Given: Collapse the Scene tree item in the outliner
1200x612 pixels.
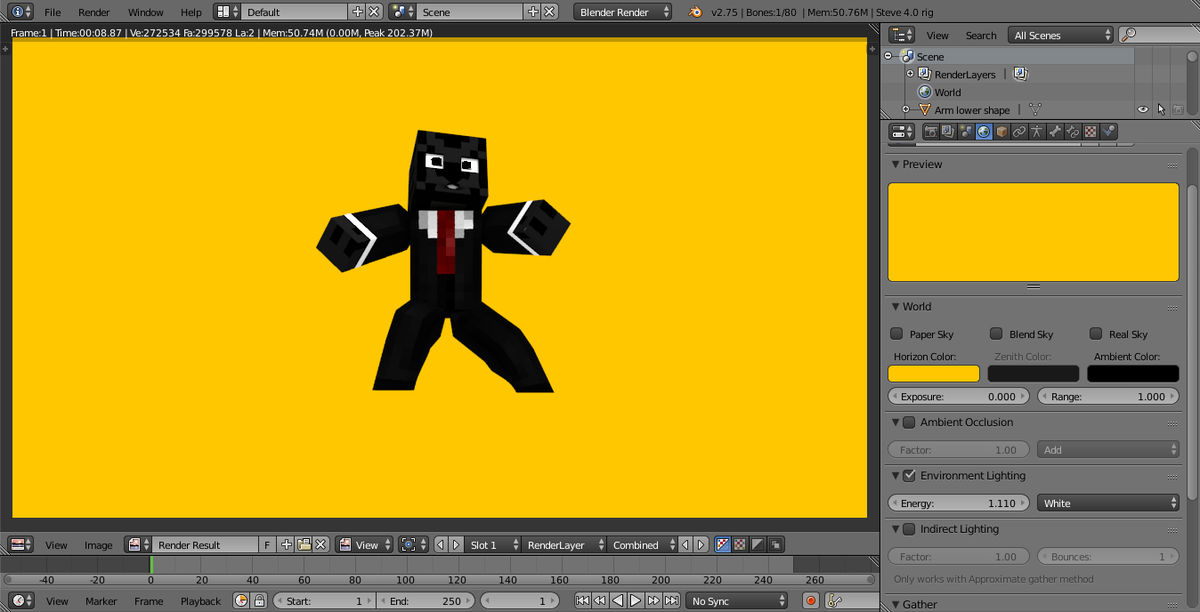Looking at the screenshot, I should click(x=889, y=56).
